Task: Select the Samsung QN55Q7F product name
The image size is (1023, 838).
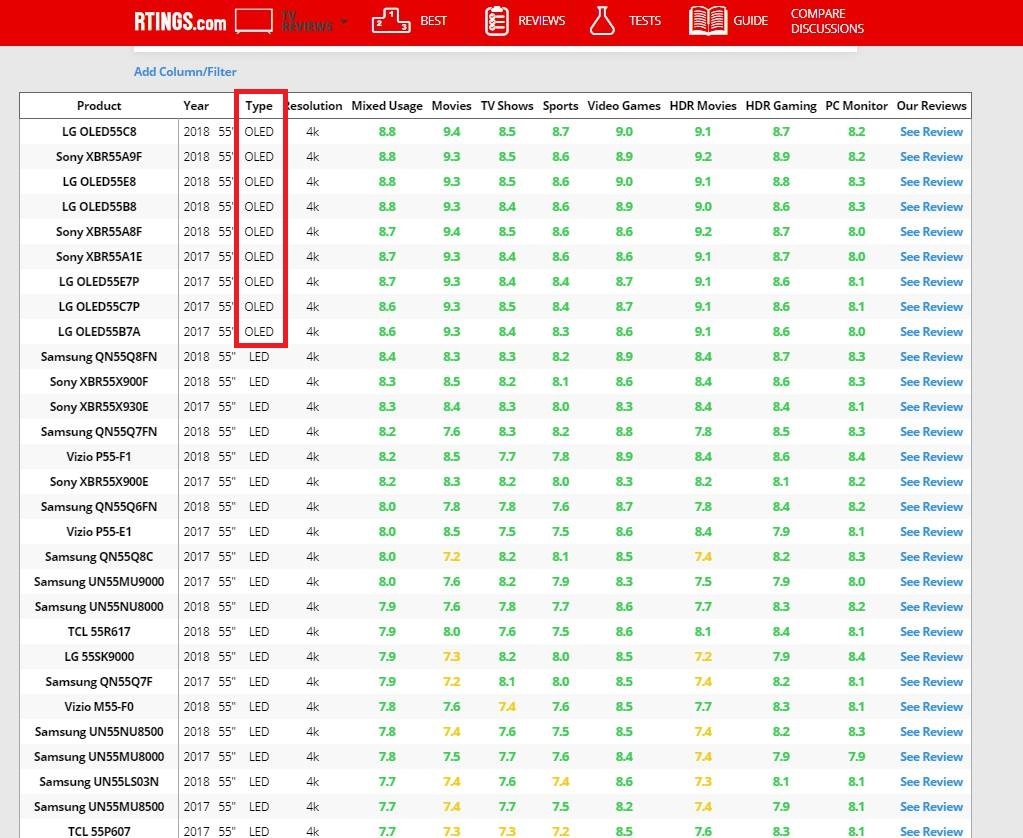Action: tap(99, 682)
